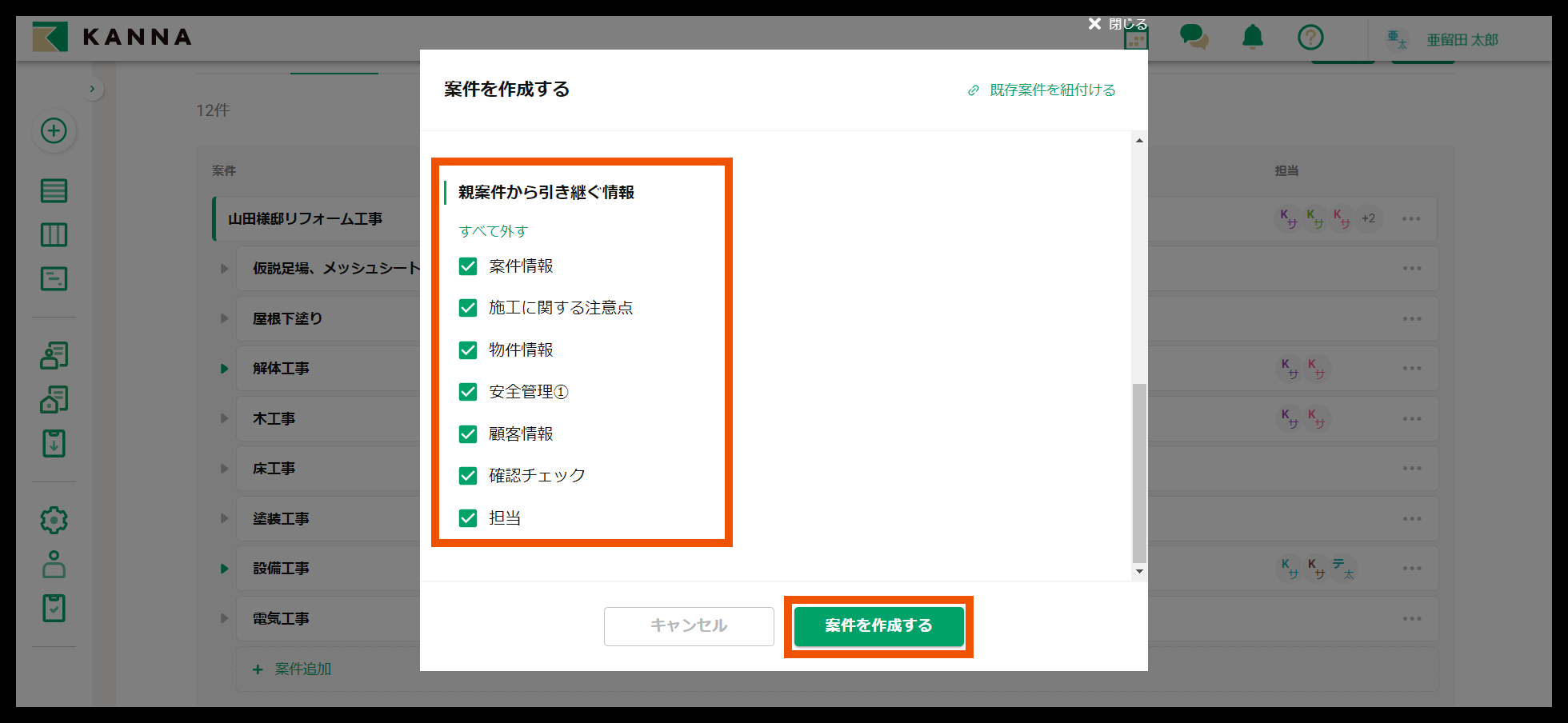Expand the 設備工事 row
This screenshot has height=723, width=1568.
coord(223,568)
